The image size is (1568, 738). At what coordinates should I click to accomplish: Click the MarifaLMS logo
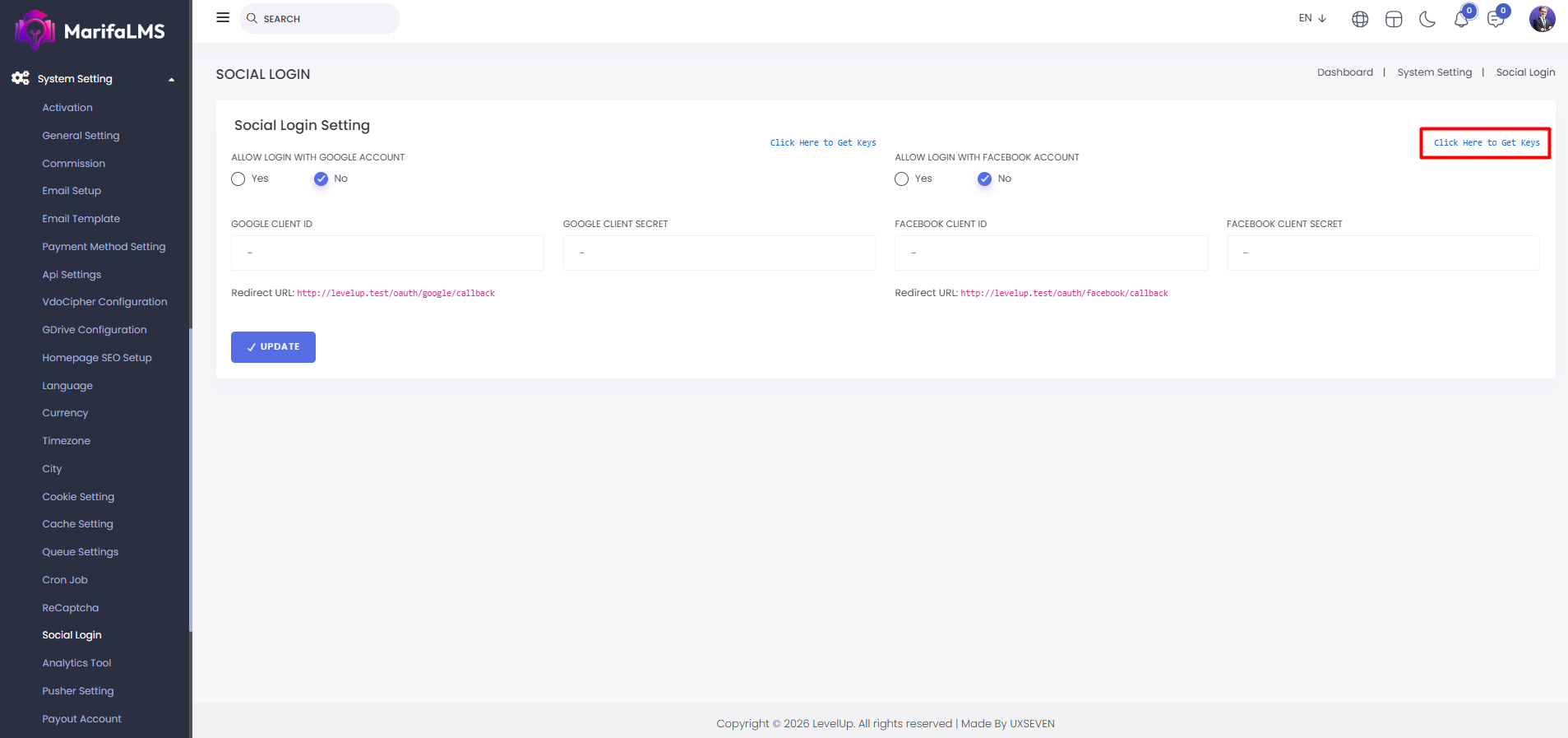click(x=90, y=30)
